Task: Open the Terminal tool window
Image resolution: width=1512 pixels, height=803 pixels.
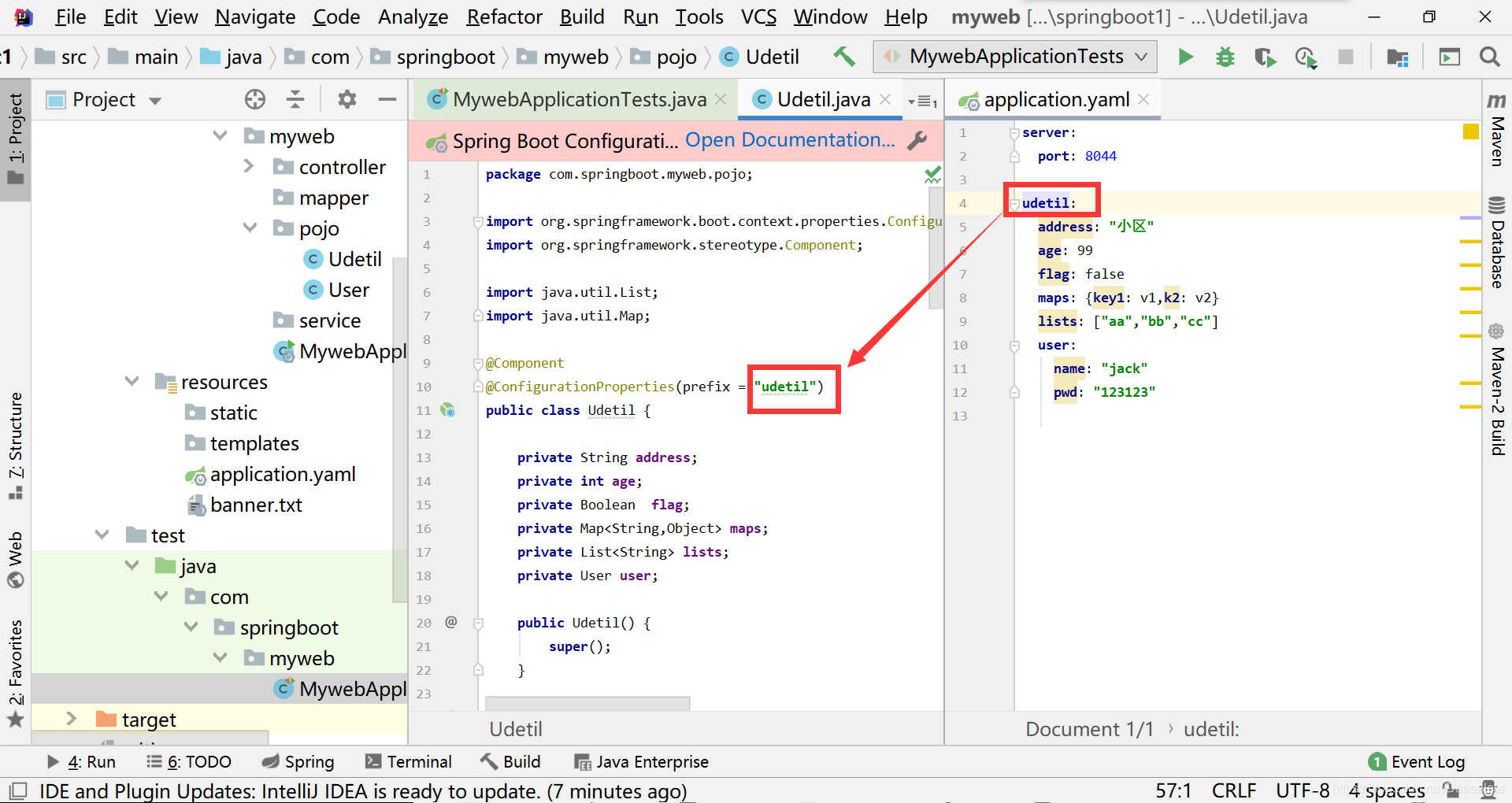Action: (x=408, y=761)
